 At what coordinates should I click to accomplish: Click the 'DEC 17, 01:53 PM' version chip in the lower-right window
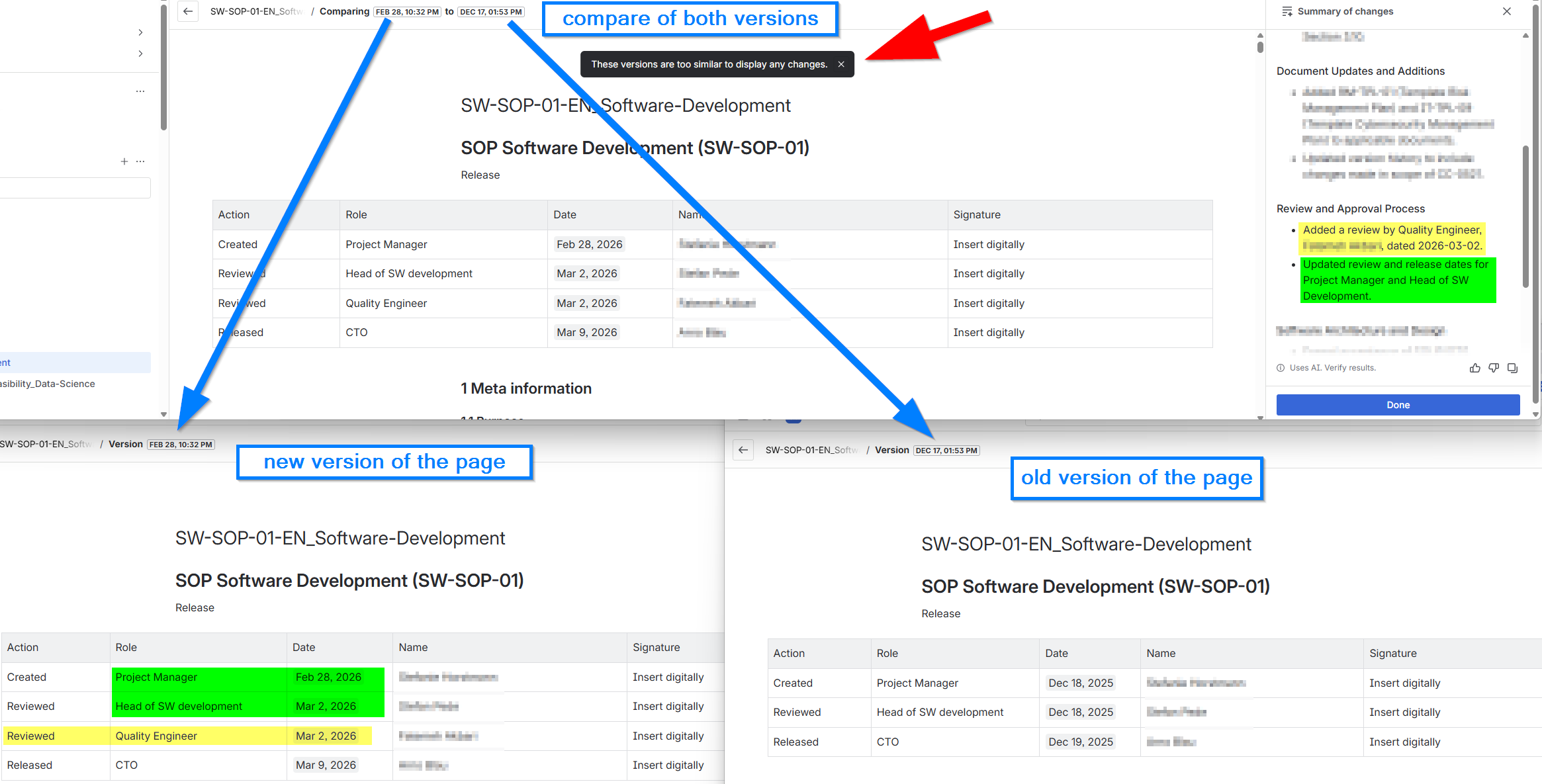click(946, 451)
